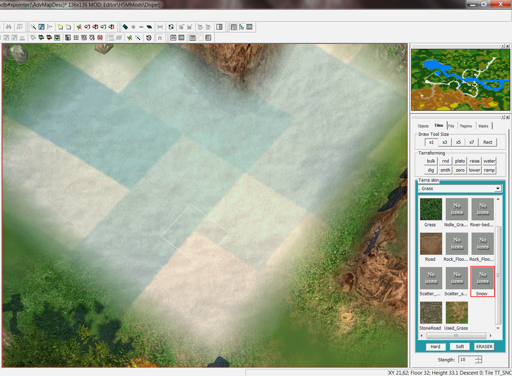The image size is (512, 376).
Task: Click the yellow copy pages toolbar icon
Action: click(x=60, y=27)
